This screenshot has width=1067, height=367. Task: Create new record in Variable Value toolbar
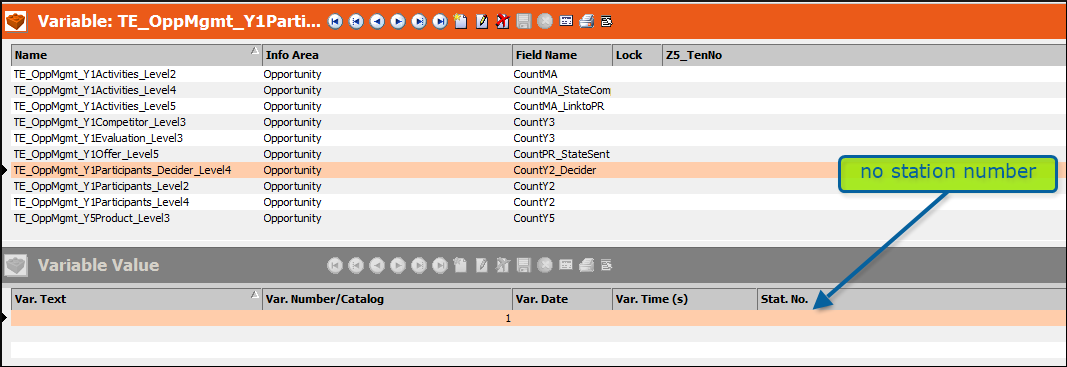(x=461, y=265)
